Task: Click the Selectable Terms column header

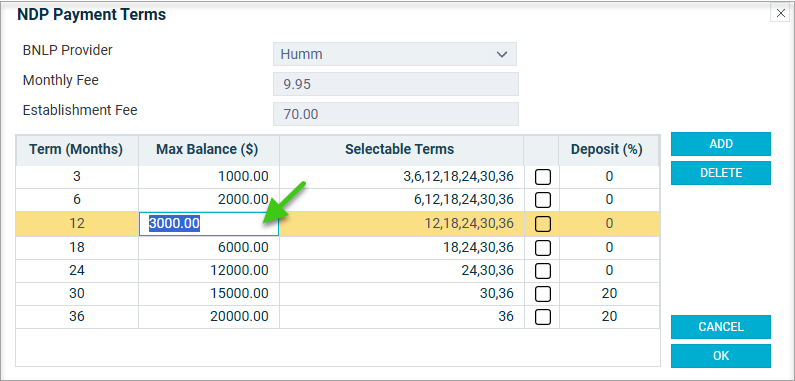Action: pos(402,150)
